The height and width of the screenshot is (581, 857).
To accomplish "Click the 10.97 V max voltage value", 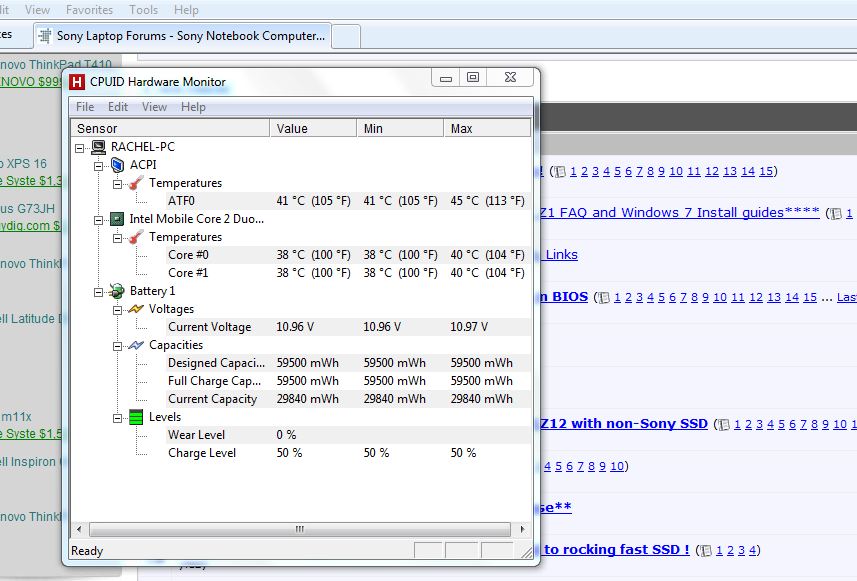I will click(469, 327).
